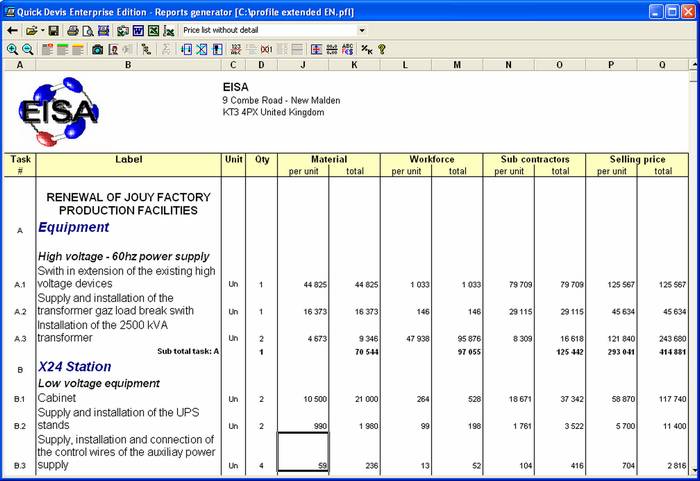Click Workforce per unit 47 938 cell
700x481 pixels.
pyautogui.click(x=418, y=339)
